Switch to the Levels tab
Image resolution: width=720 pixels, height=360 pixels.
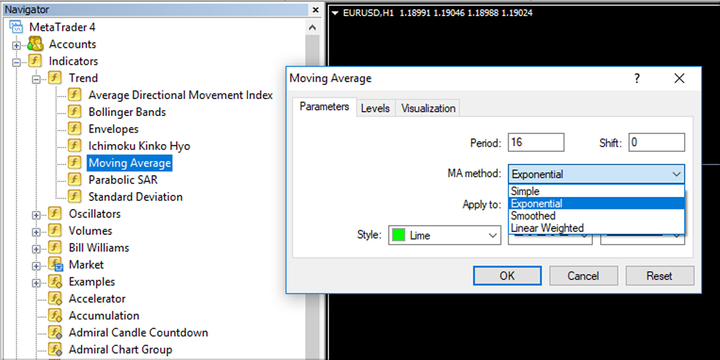point(375,108)
